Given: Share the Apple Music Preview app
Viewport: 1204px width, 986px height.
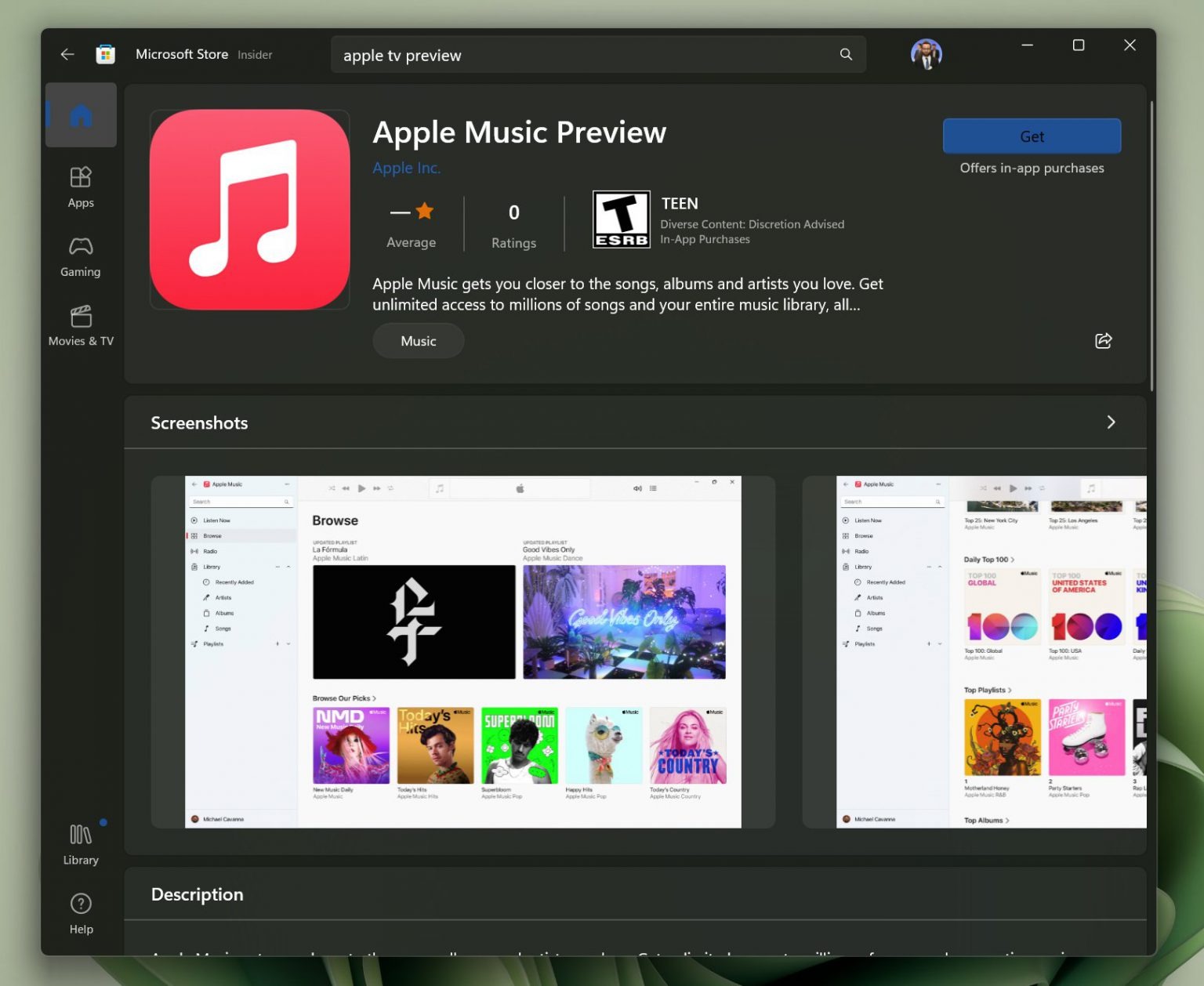Looking at the screenshot, I should coord(1103,340).
